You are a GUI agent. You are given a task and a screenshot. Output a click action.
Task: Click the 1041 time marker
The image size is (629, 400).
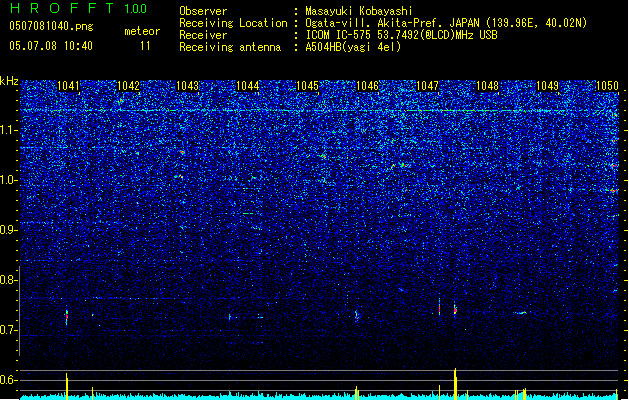69,86
